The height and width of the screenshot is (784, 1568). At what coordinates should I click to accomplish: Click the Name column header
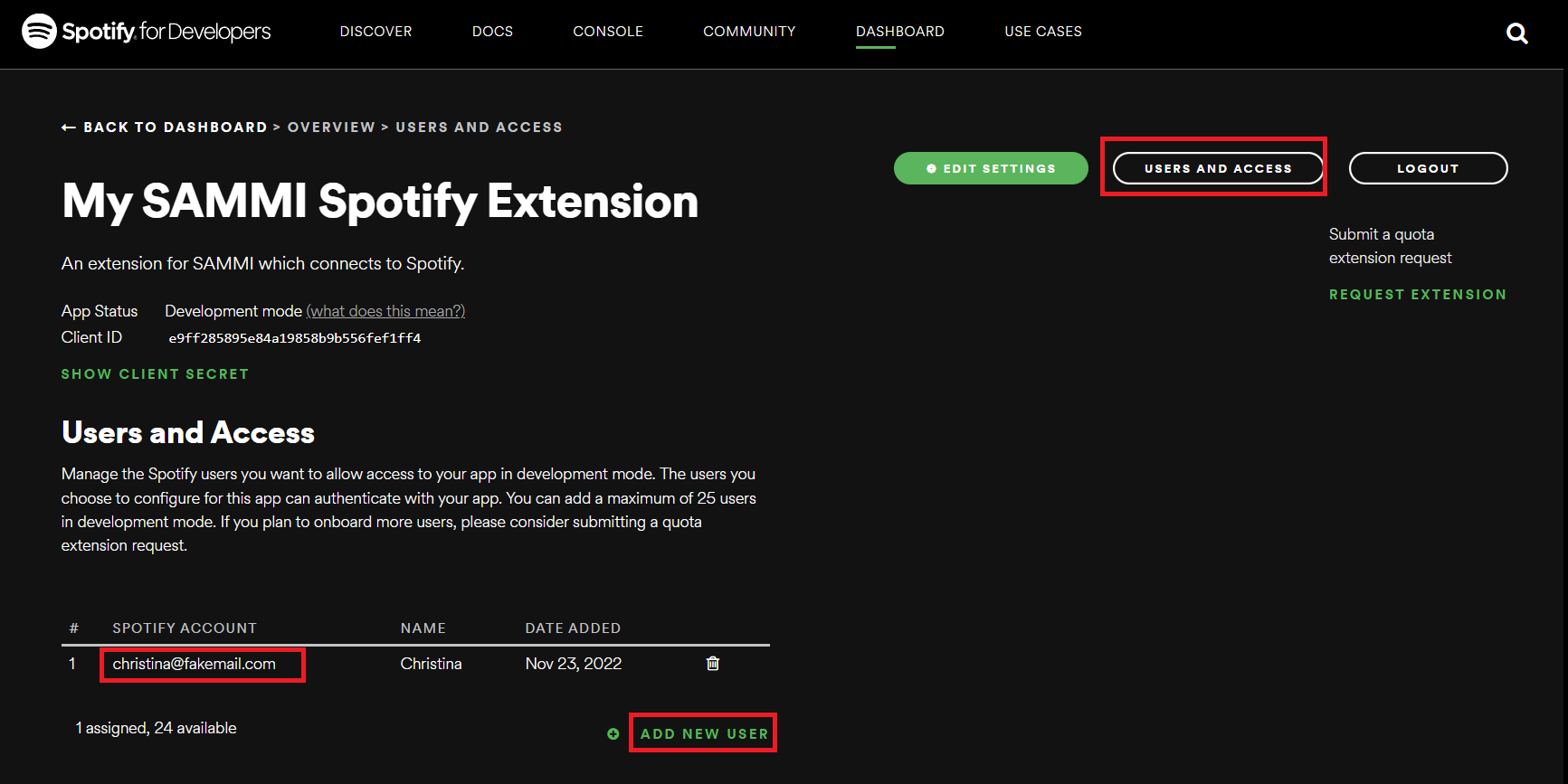tap(423, 628)
